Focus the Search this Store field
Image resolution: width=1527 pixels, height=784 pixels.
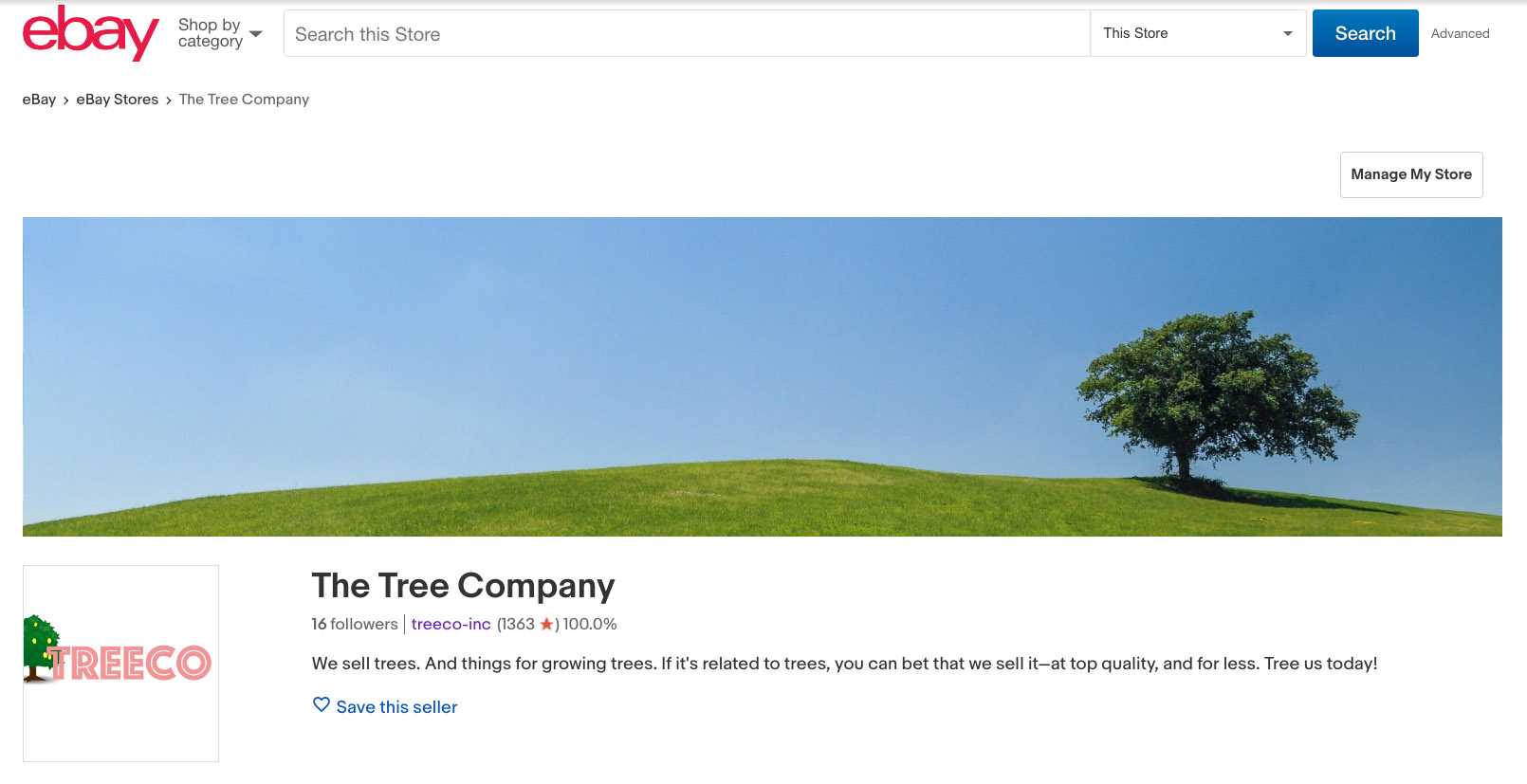[x=687, y=33]
